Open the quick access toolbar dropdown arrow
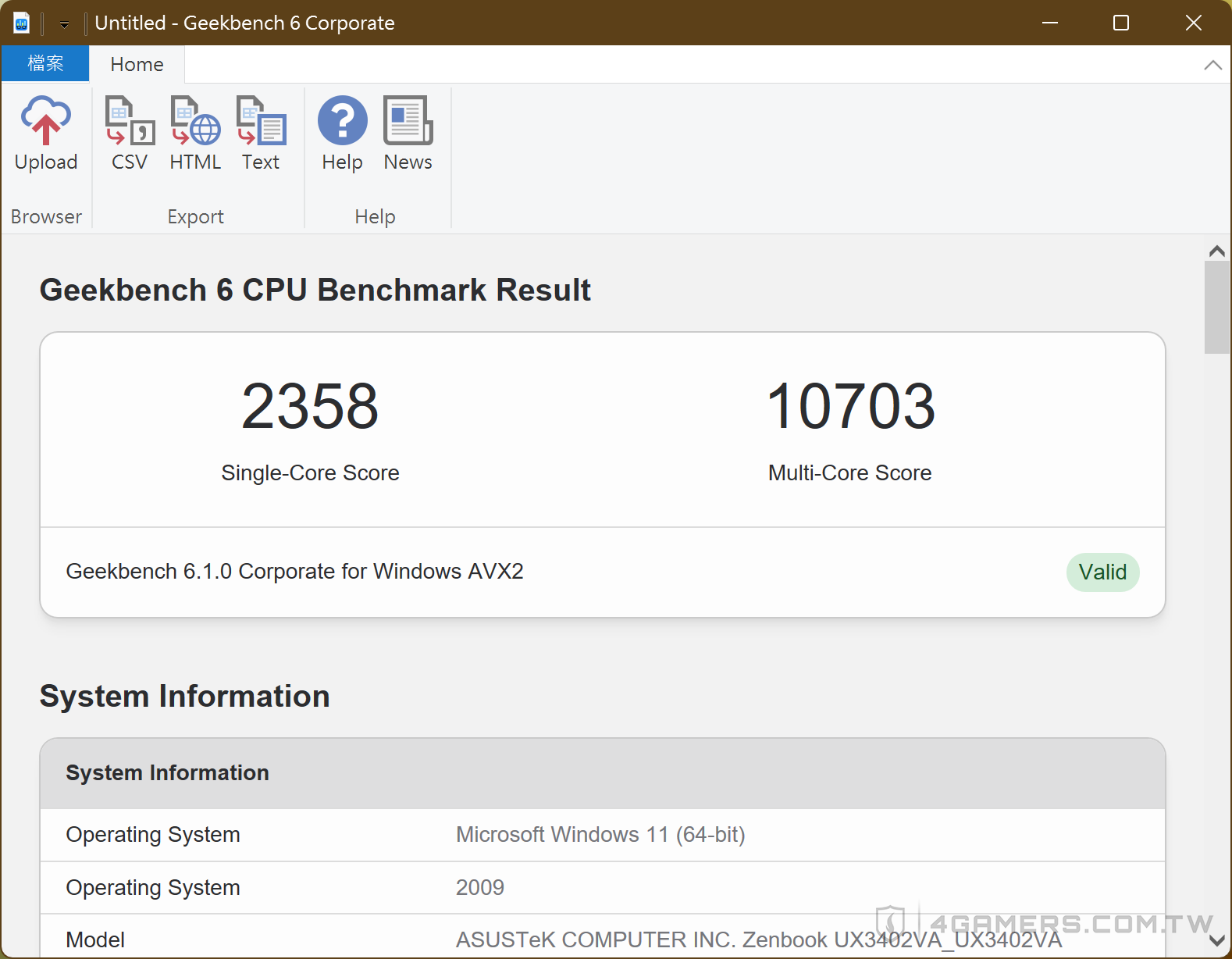1232x959 pixels. pos(64,25)
